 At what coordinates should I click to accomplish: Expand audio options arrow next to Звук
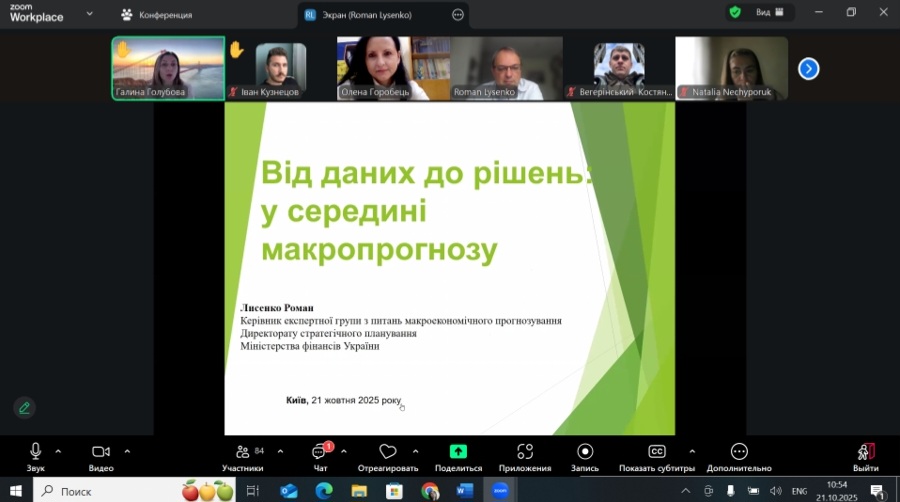coord(58,451)
